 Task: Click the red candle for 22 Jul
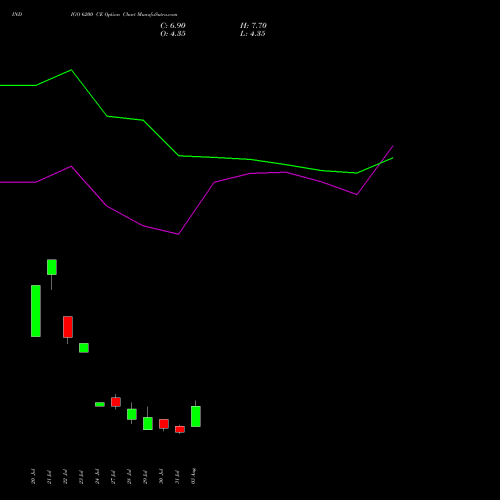(68, 327)
